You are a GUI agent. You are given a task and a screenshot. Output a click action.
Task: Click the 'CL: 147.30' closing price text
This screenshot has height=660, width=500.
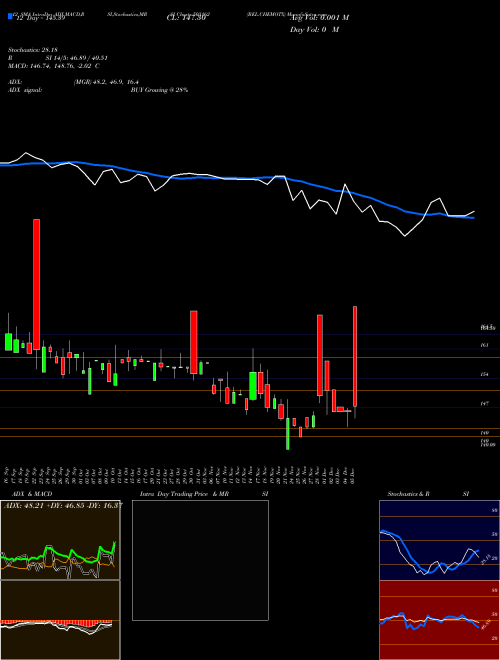[x=186, y=18]
